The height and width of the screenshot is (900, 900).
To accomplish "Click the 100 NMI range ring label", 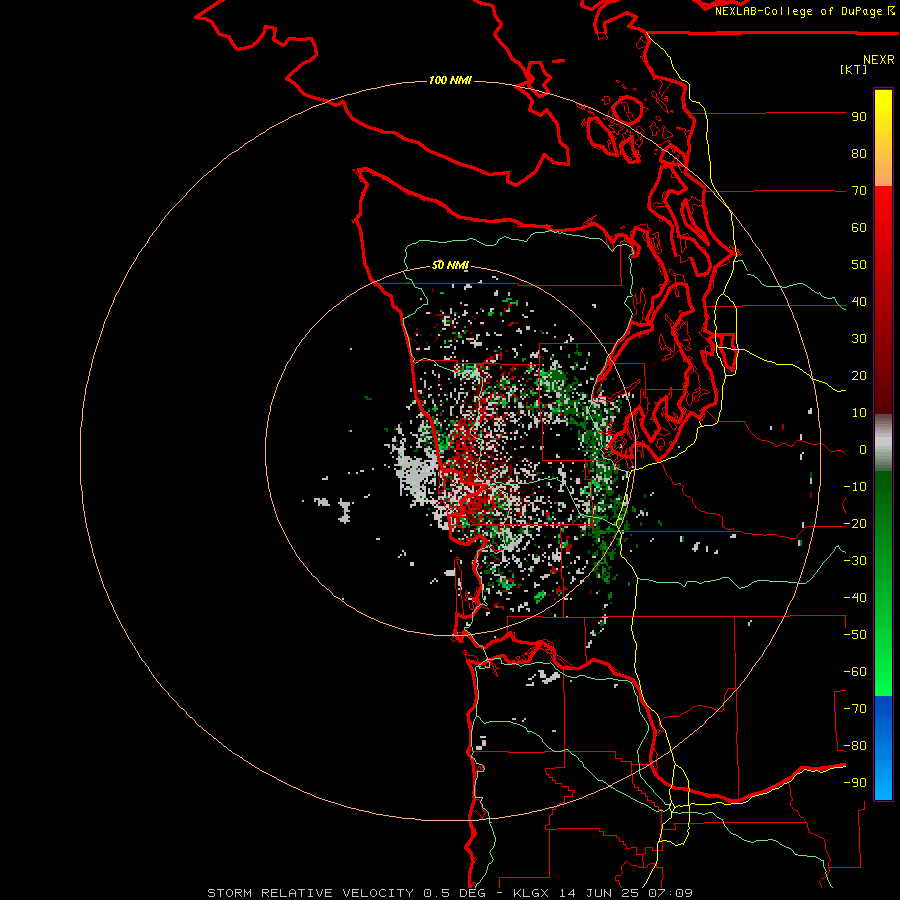I will click(x=450, y=80).
